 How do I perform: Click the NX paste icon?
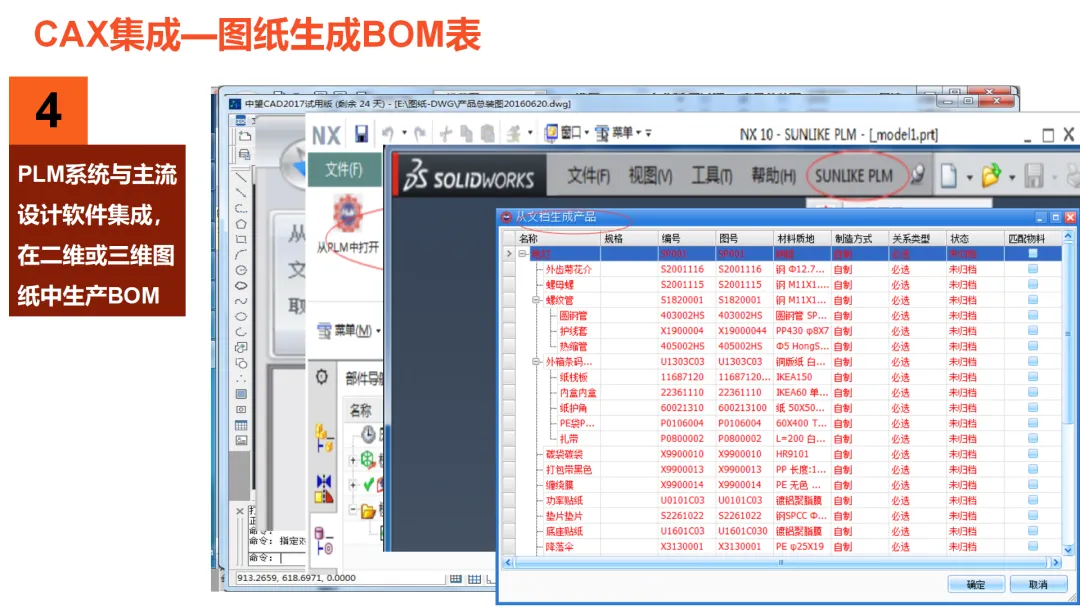point(487,134)
